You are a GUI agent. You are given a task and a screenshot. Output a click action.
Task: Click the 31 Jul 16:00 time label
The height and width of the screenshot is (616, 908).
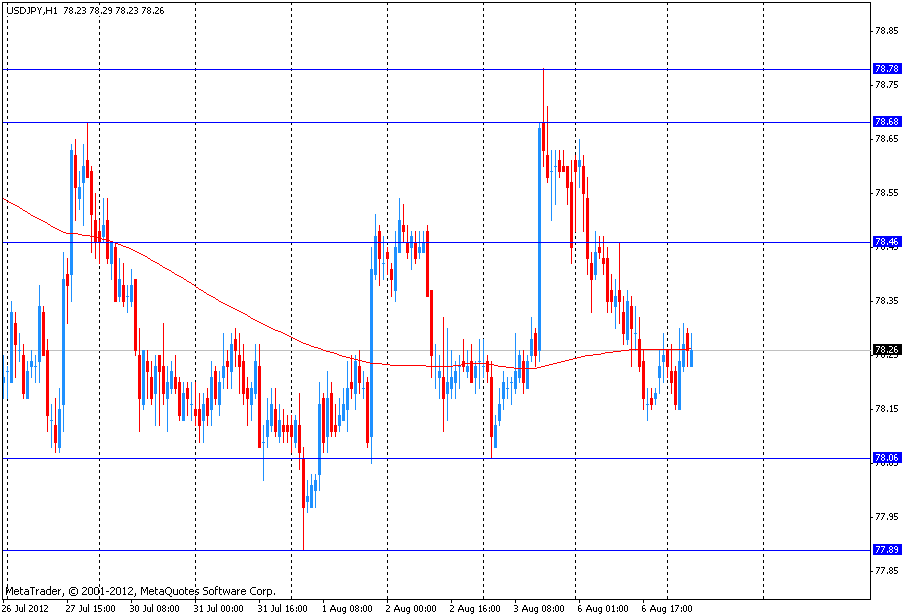282,608
